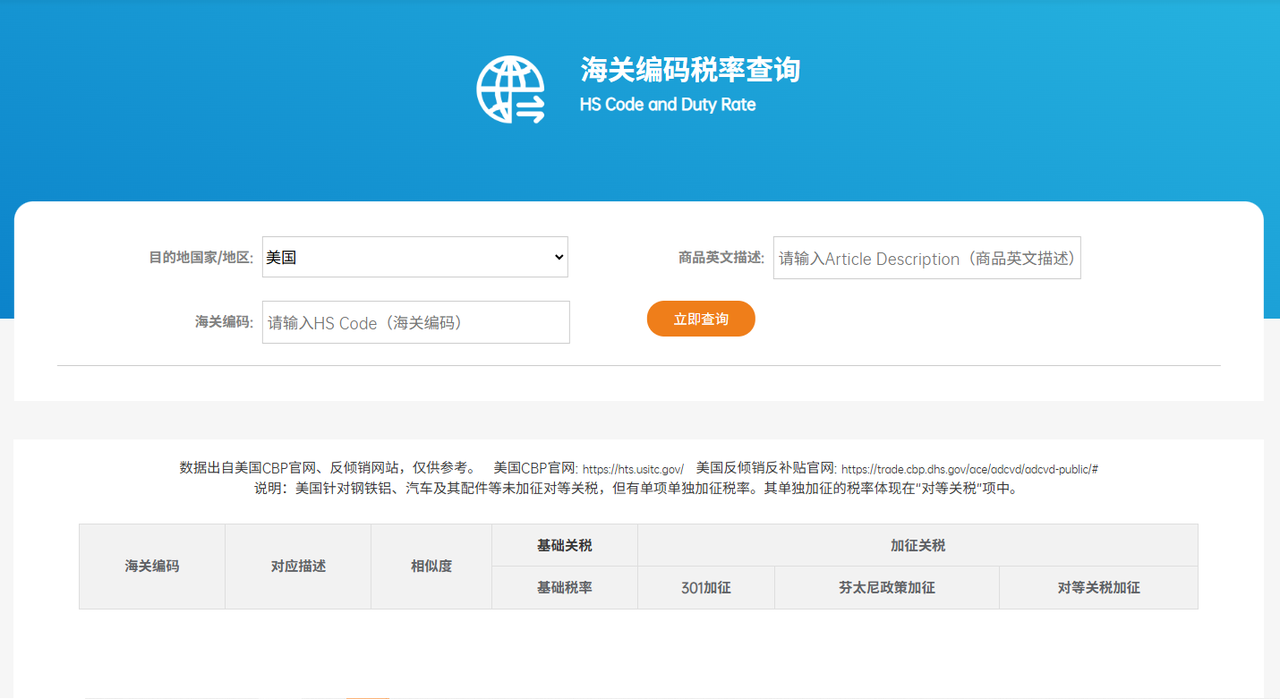Click the HS Code input field
This screenshot has height=699, width=1280.
pyautogui.click(x=414, y=322)
